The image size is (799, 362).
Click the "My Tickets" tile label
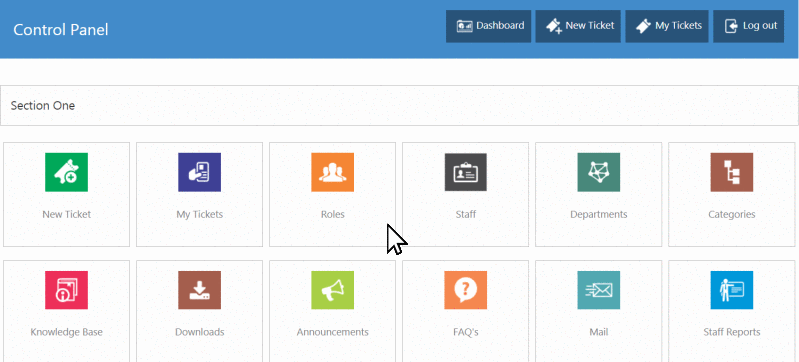199,215
